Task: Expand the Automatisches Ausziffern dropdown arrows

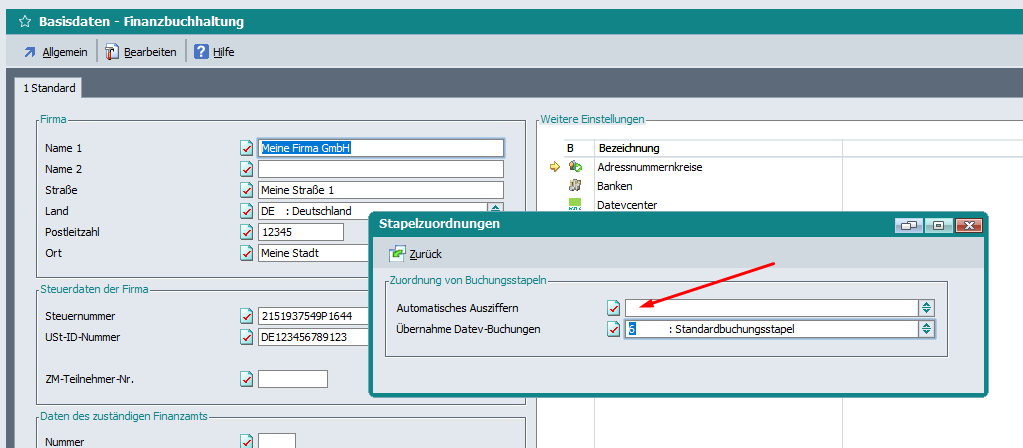Action: pyautogui.click(x=927, y=308)
